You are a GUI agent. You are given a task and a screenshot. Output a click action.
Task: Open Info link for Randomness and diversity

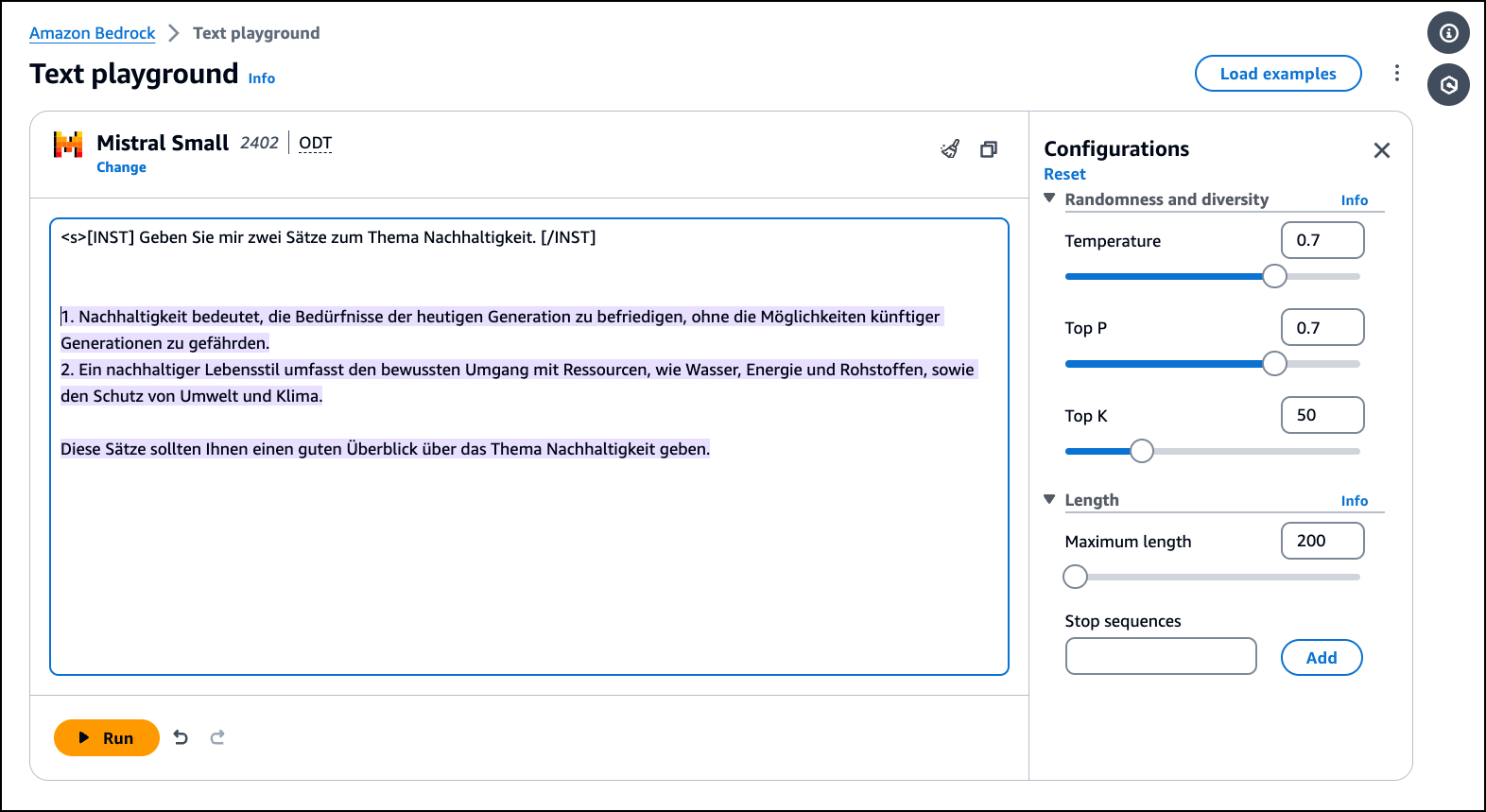[1355, 200]
